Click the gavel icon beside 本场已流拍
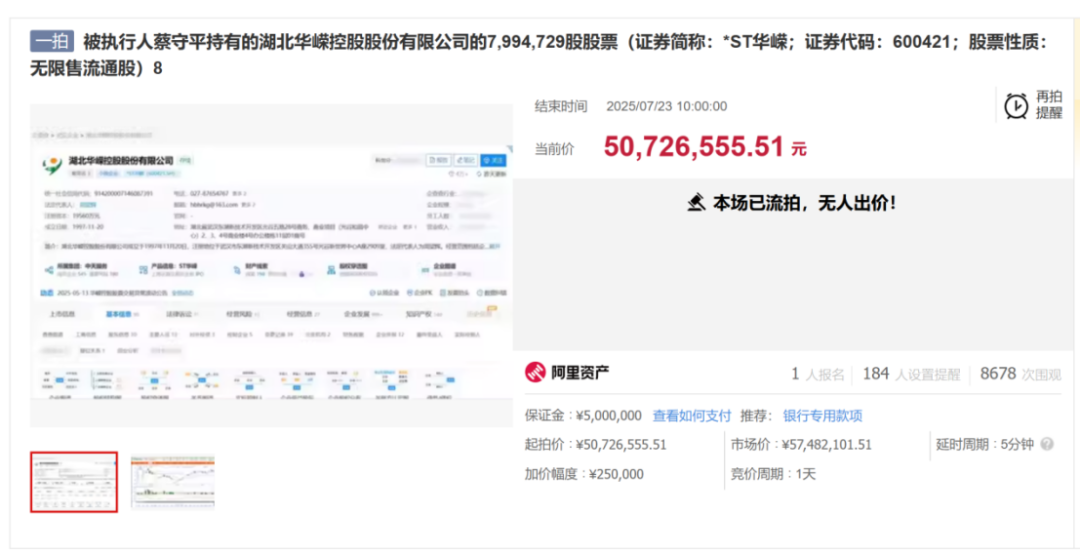Image resolution: width=1080 pixels, height=556 pixels. click(x=697, y=203)
